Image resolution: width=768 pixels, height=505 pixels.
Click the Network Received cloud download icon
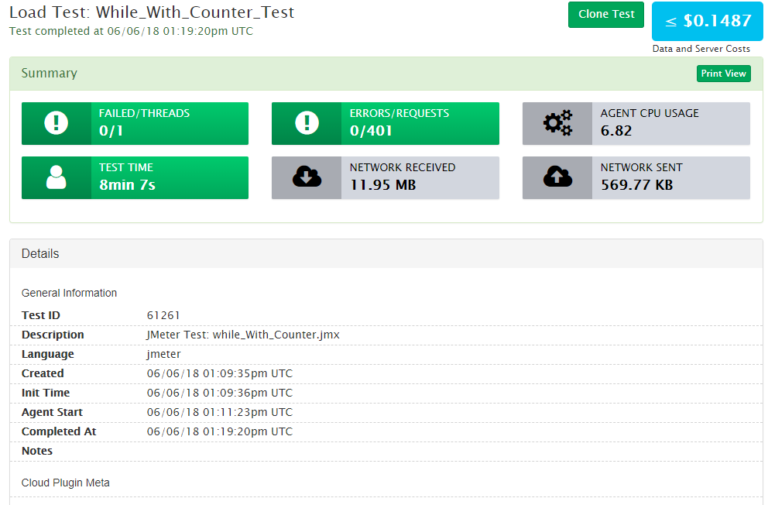tap(307, 177)
